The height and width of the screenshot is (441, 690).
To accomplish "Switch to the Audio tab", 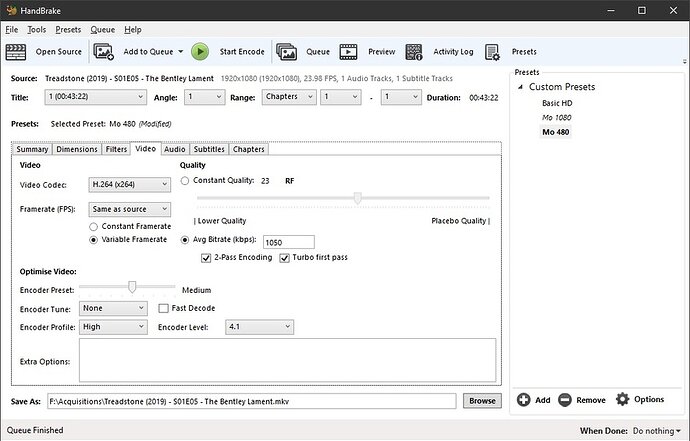I will (x=175, y=149).
